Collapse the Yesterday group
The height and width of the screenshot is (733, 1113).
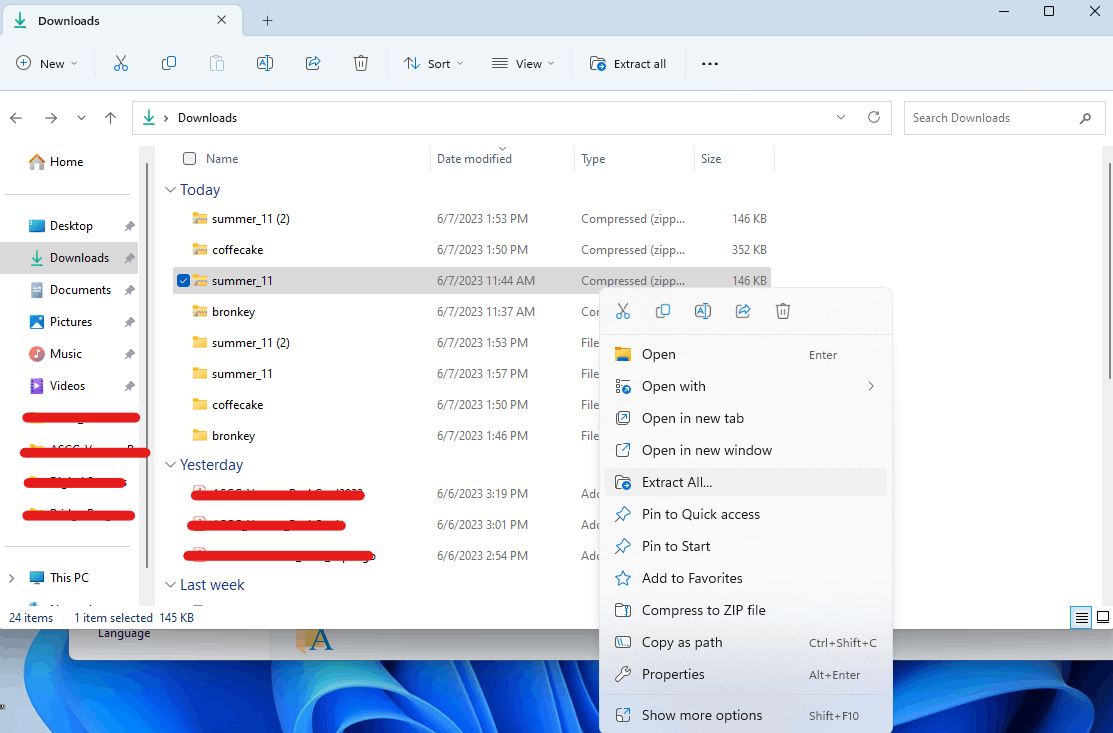[x=170, y=465]
